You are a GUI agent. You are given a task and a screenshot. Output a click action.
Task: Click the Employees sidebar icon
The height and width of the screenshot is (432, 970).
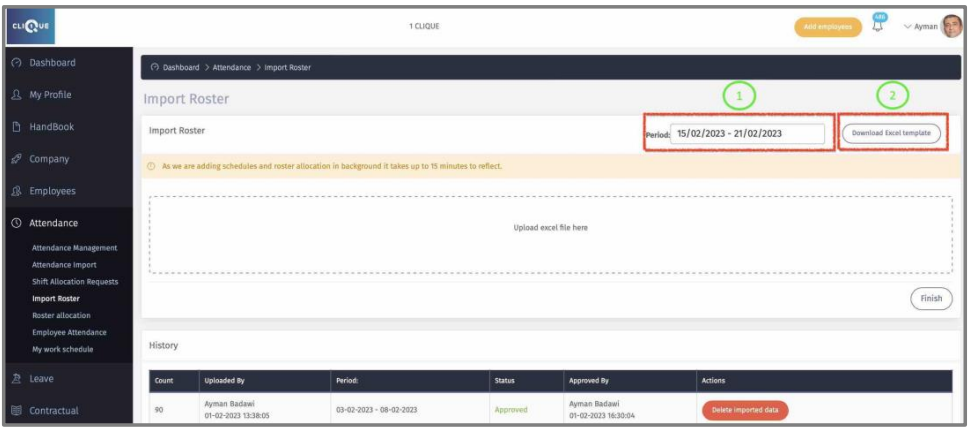pyautogui.click(x=17, y=191)
